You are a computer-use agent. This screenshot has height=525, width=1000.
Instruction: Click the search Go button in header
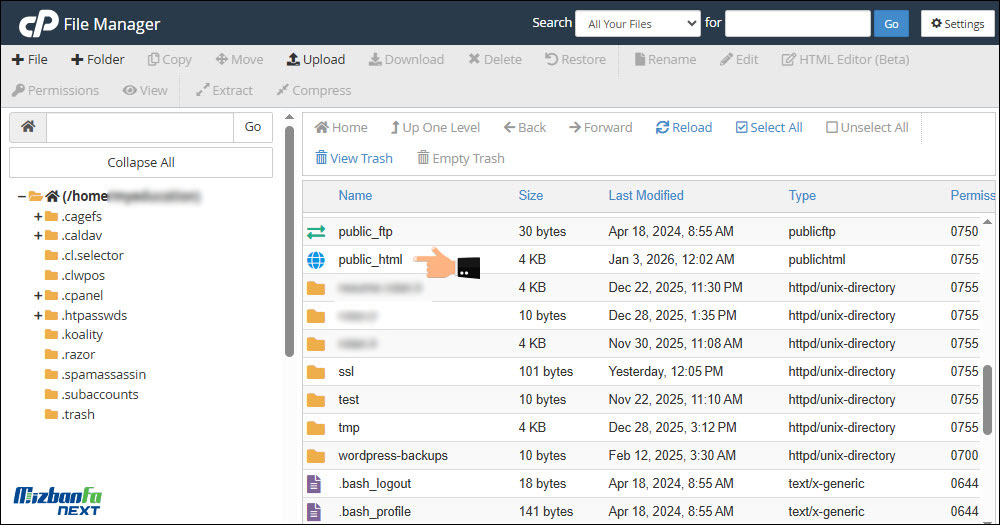pos(891,24)
